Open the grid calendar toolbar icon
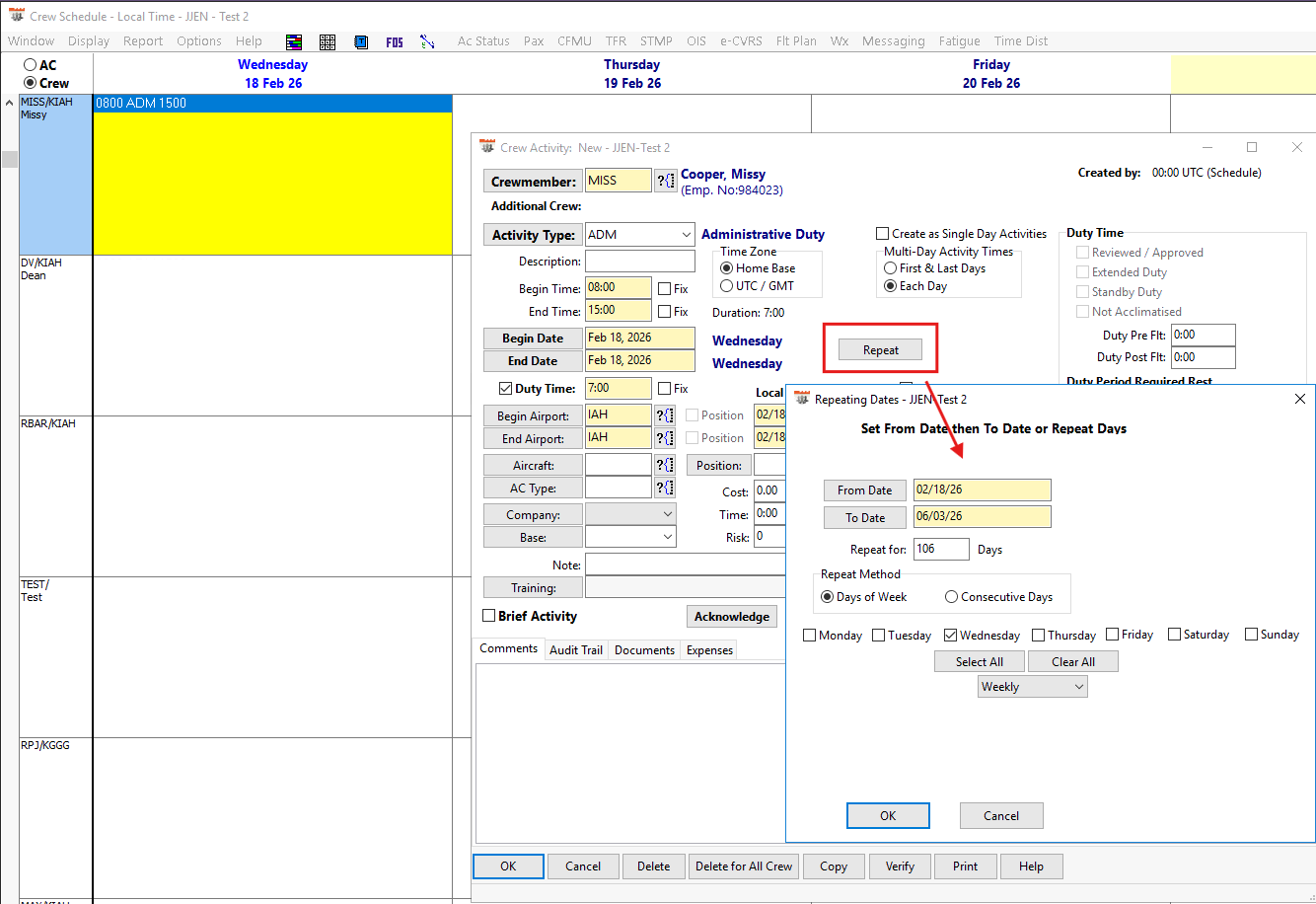1316x904 pixels. coord(328,41)
